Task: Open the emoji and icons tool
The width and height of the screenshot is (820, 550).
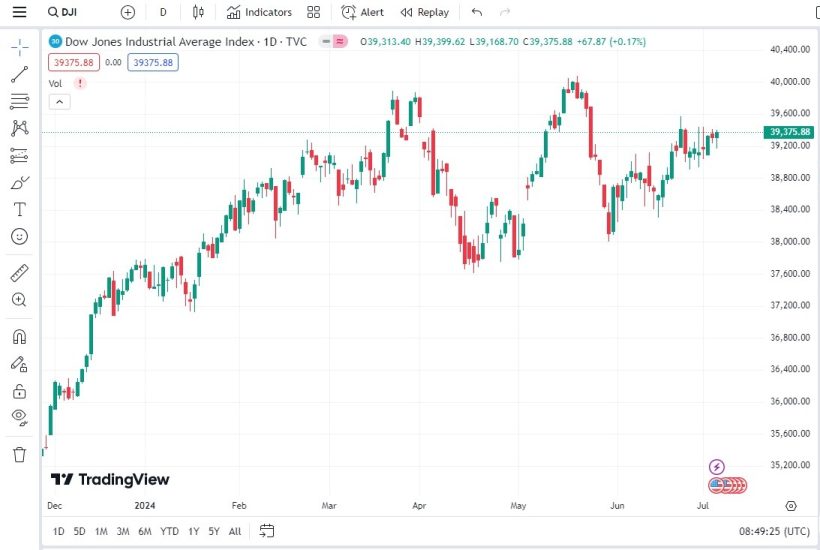Action: click(x=19, y=237)
